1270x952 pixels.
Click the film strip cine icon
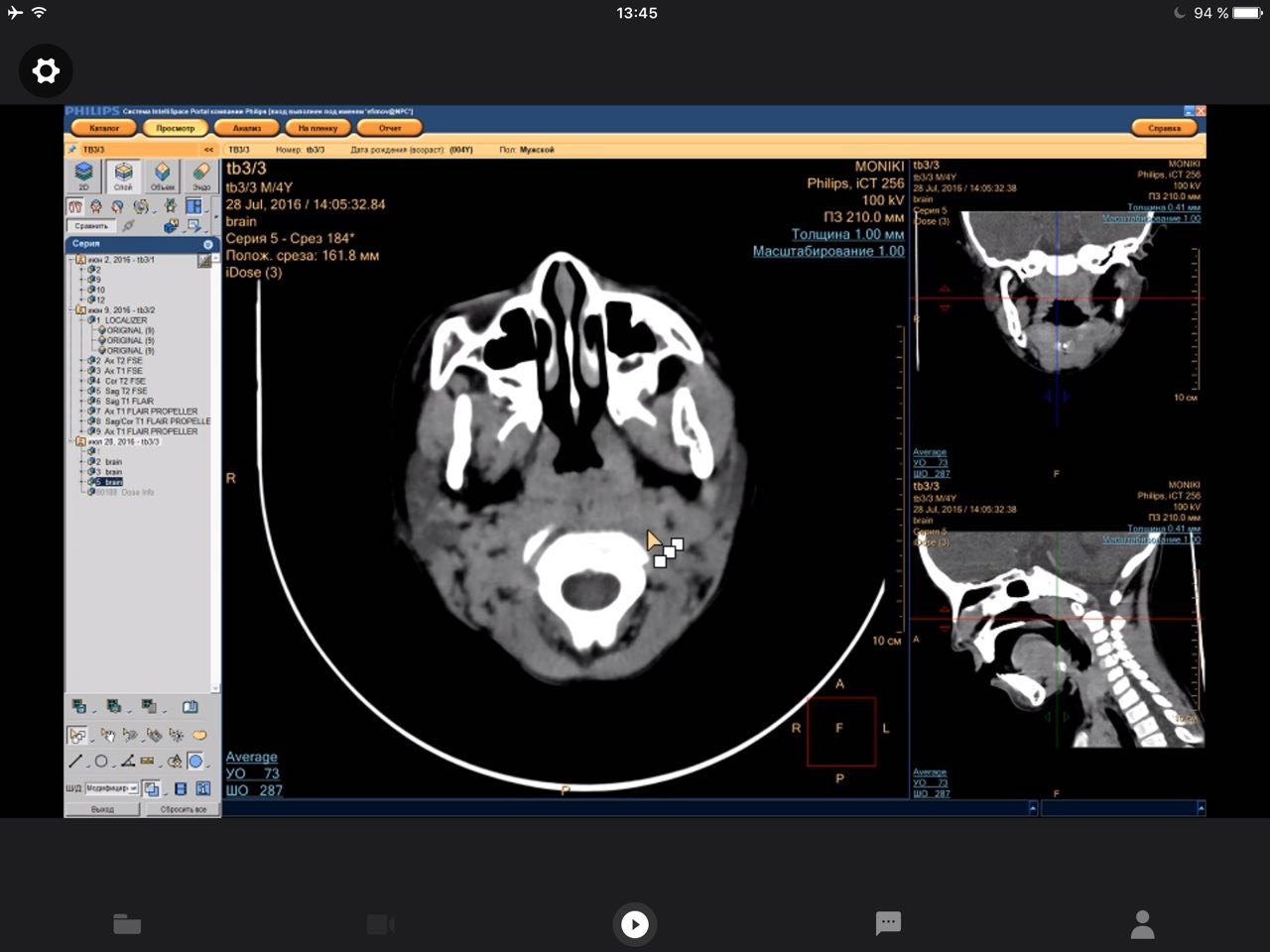click(181, 788)
